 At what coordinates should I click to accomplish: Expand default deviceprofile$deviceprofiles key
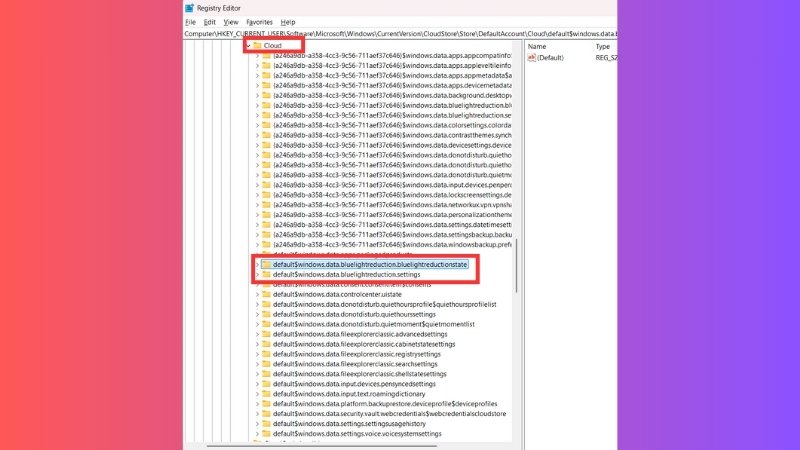257,404
